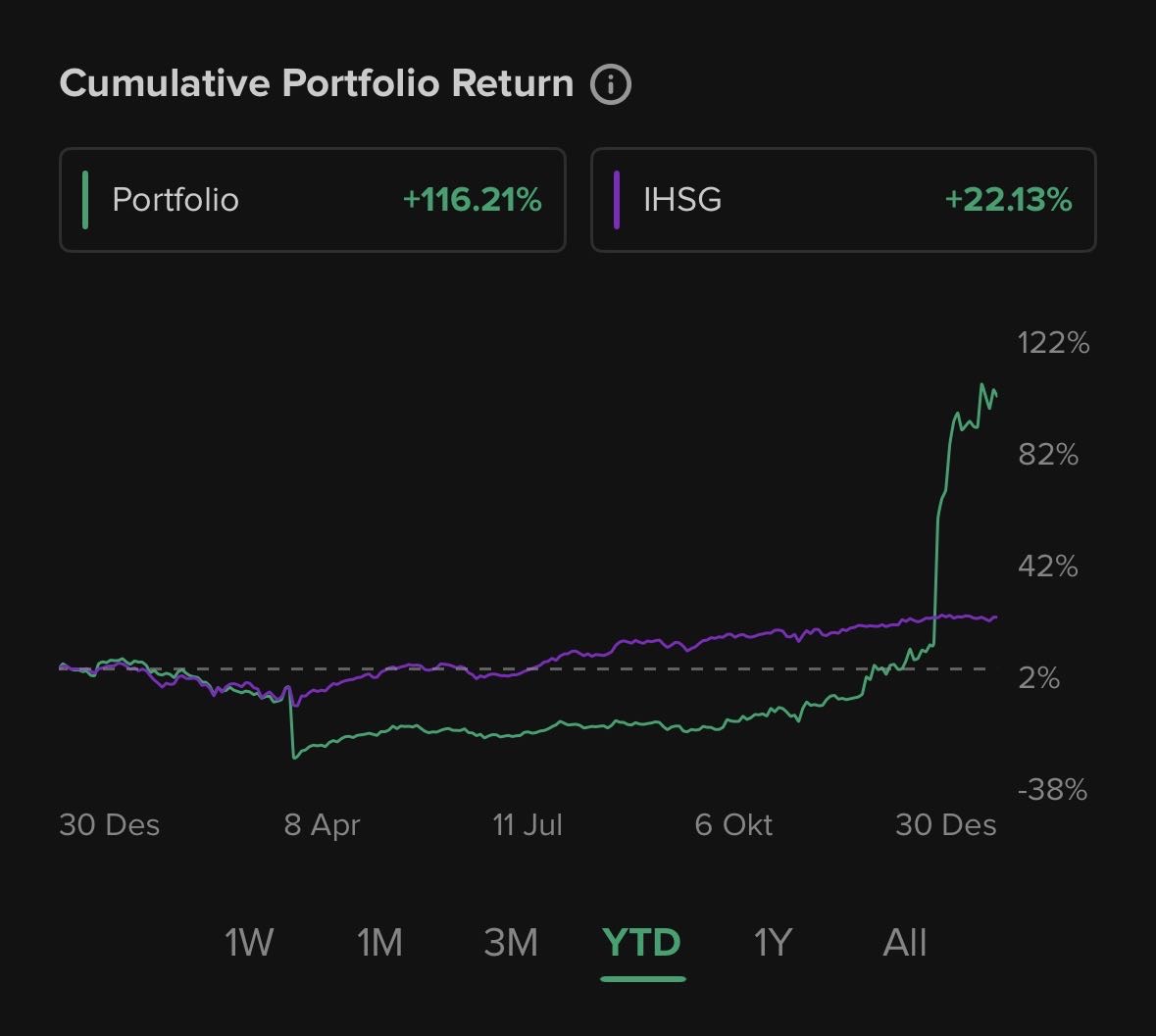Click the 6 Okt date axis label
Viewport: 1156px width, 1036px height.
(733, 825)
